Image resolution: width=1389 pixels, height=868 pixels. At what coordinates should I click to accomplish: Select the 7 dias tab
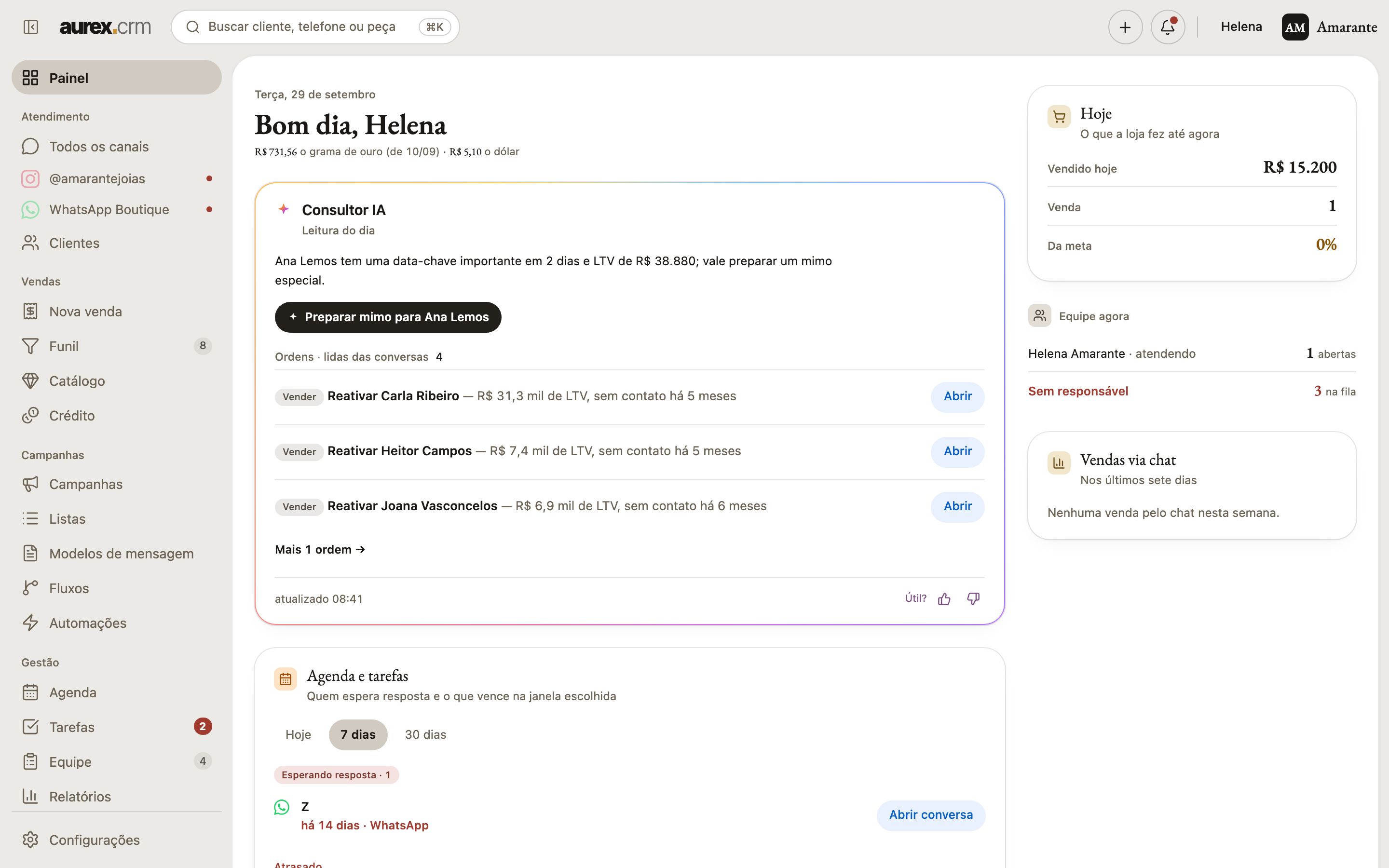tap(358, 735)
